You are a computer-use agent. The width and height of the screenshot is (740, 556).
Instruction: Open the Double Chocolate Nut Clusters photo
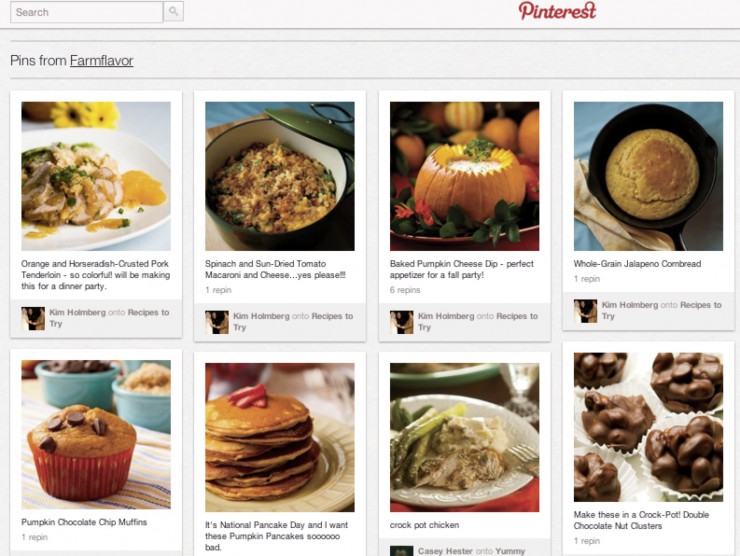pyautogui.click(x=648, y=427)
